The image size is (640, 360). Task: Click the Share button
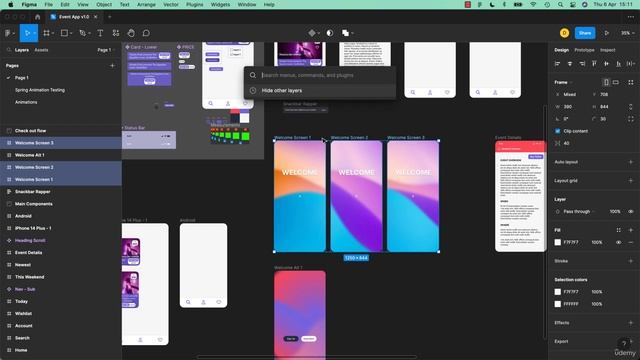pyautogui.click(x=585, y=33)
